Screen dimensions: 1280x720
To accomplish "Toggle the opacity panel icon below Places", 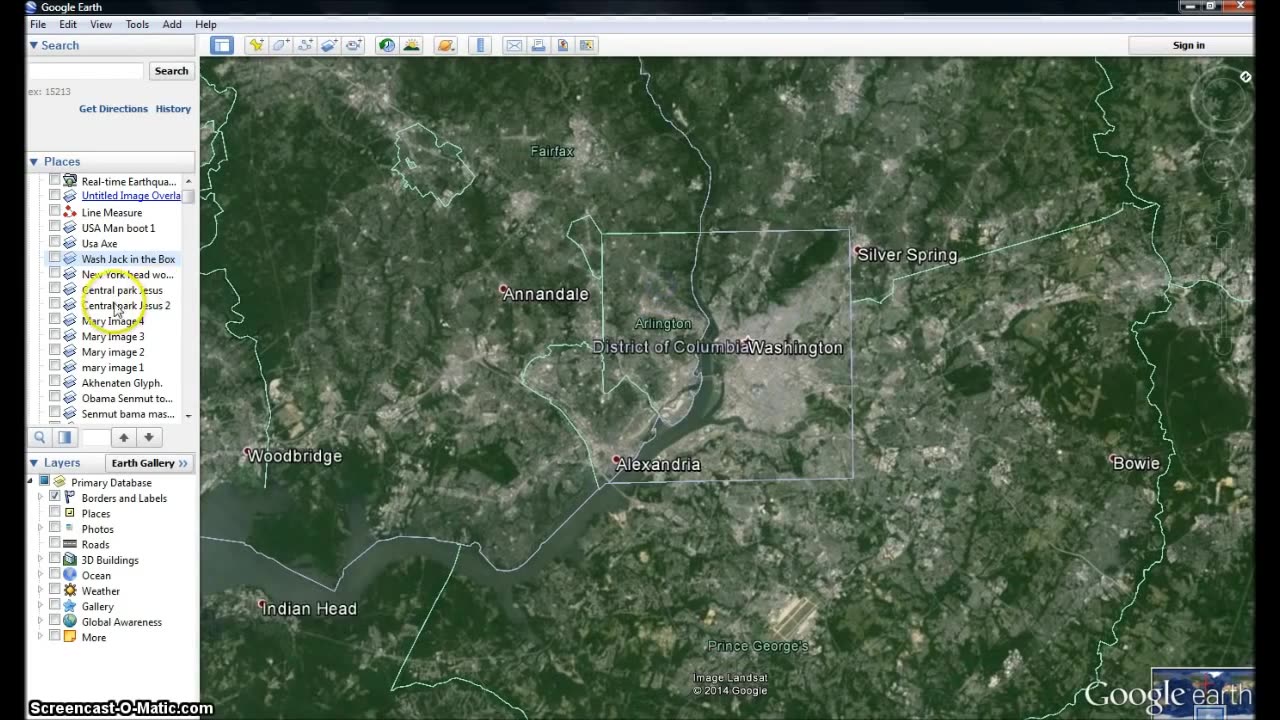I will 64,437.
